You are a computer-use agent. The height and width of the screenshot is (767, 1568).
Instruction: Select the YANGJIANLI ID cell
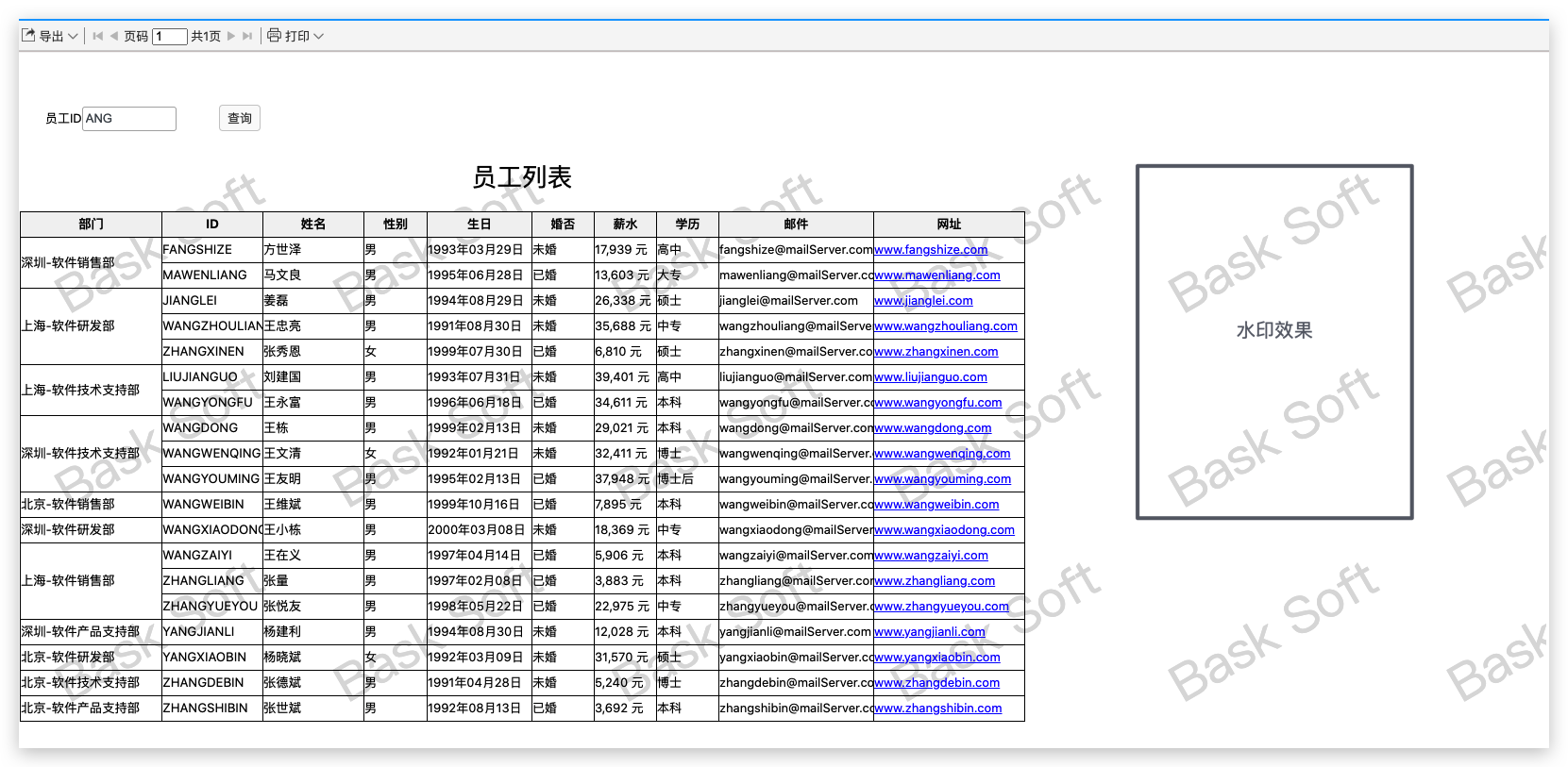212,632
